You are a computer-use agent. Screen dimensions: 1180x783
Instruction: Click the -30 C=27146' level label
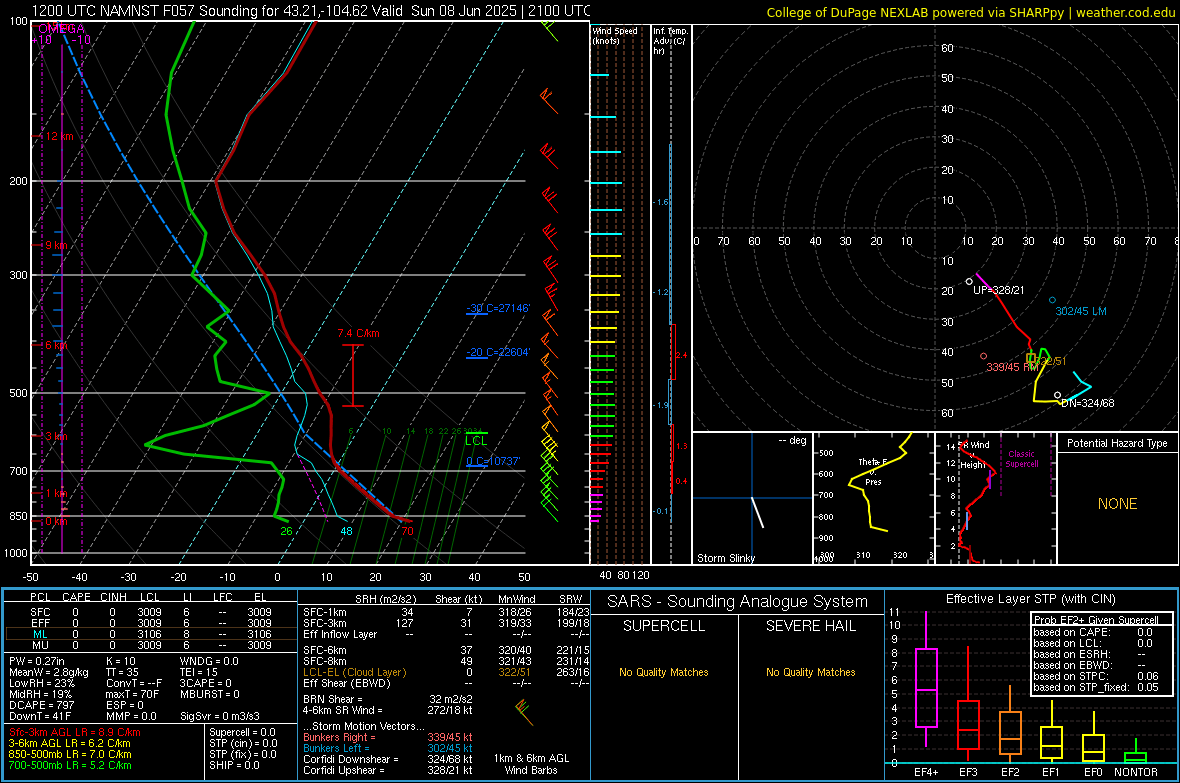498,308
